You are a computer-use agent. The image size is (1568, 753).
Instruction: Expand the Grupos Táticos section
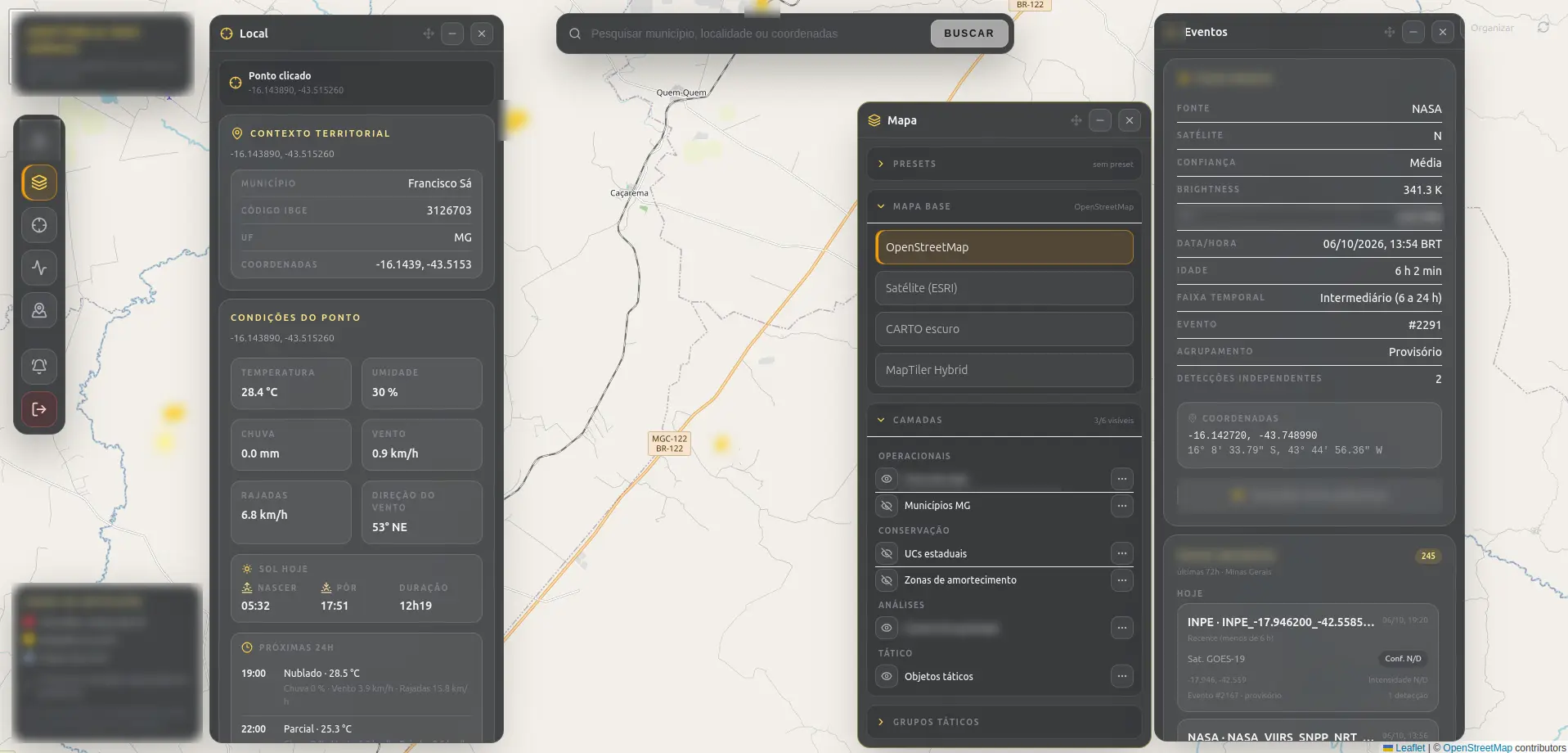(x=1004, y=722)
